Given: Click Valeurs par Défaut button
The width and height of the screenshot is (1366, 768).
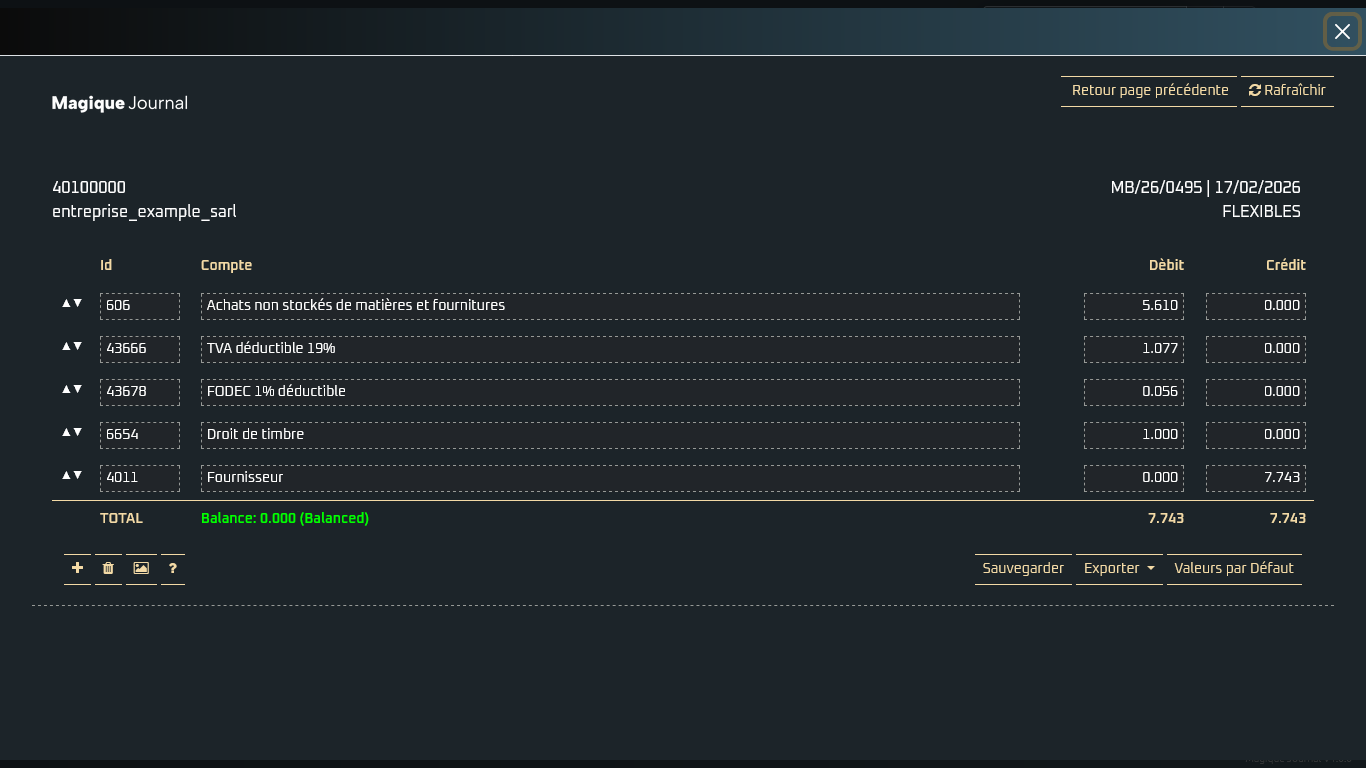Looking at the screenshot, I should click(1234, 568).
